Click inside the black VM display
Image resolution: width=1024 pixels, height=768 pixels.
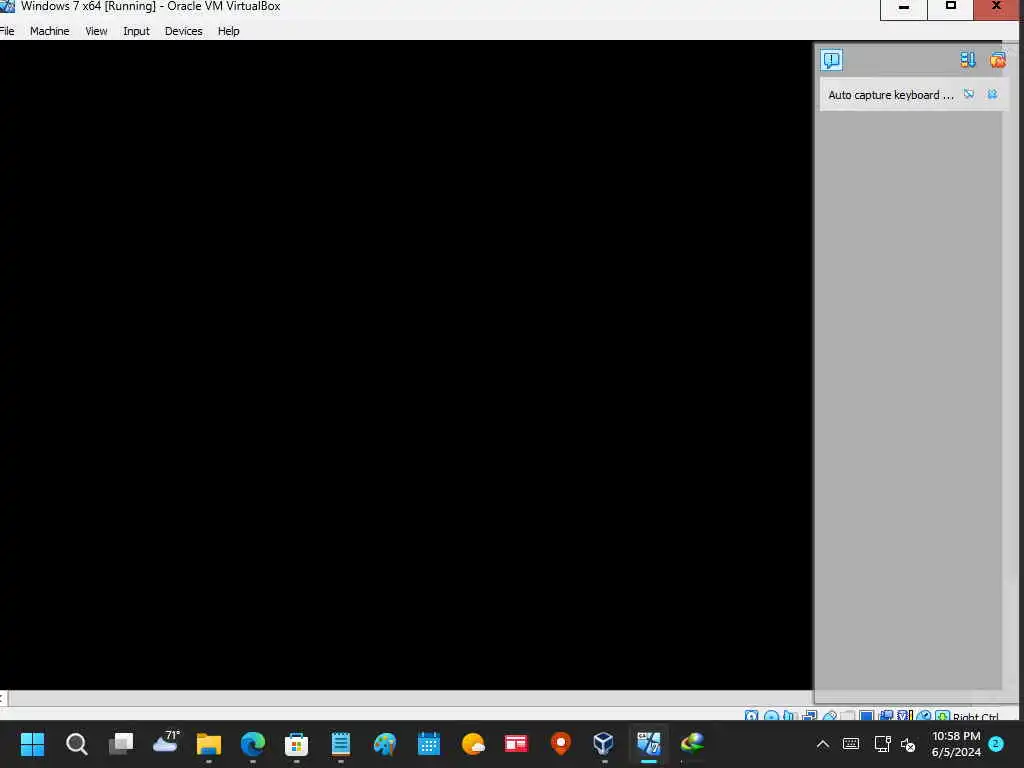click(x=406, y=364)
